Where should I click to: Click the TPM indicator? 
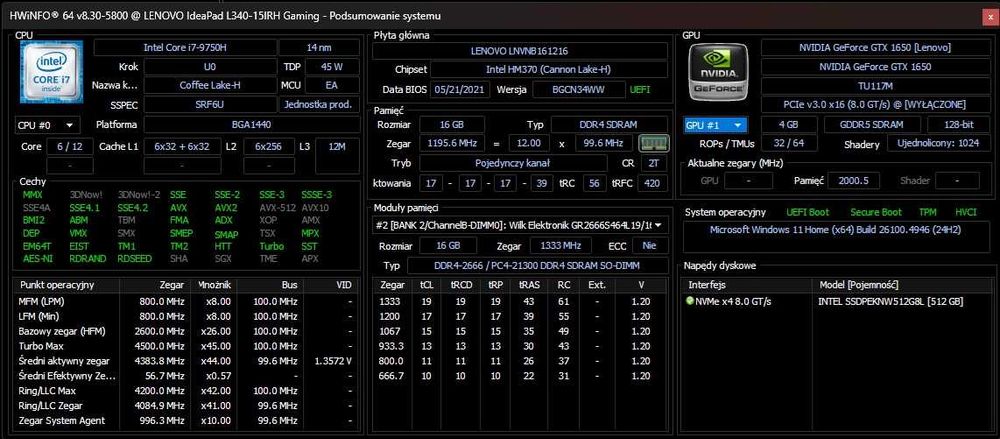(928, 212)
